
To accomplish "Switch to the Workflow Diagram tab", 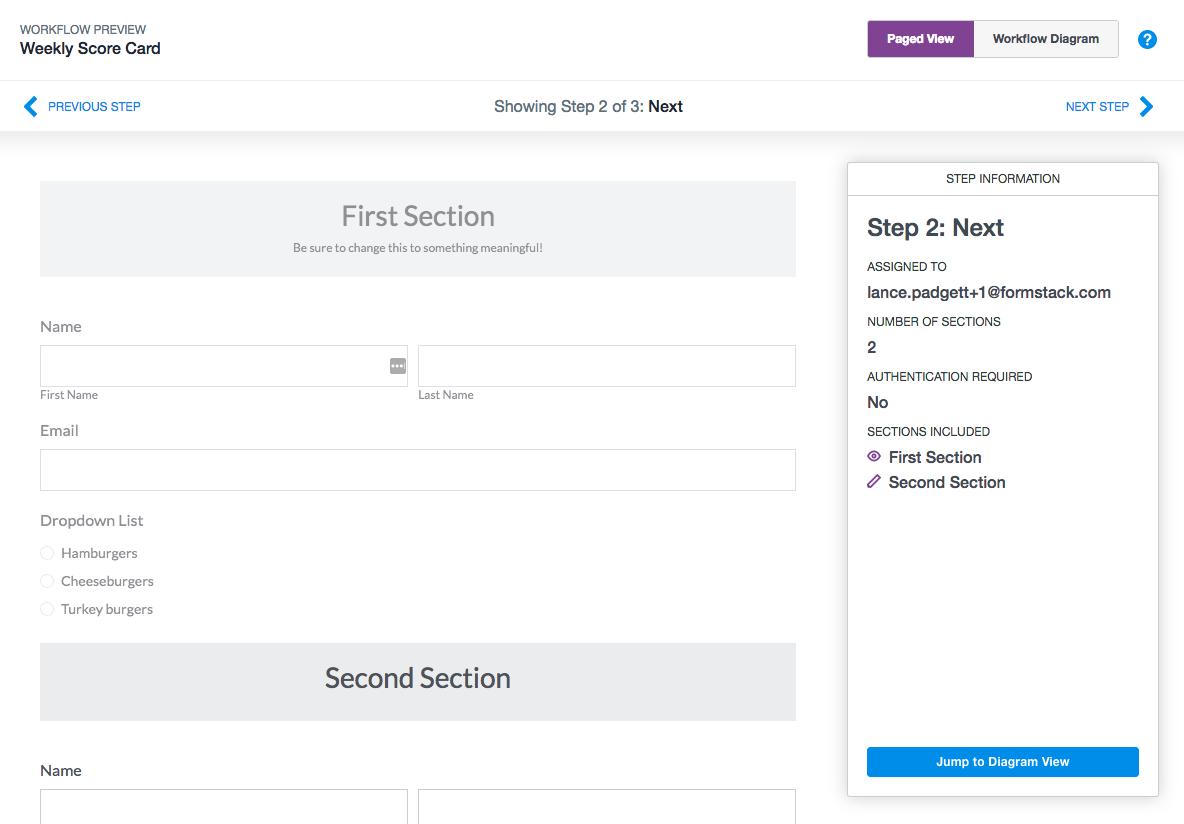I will (1045, 38).
